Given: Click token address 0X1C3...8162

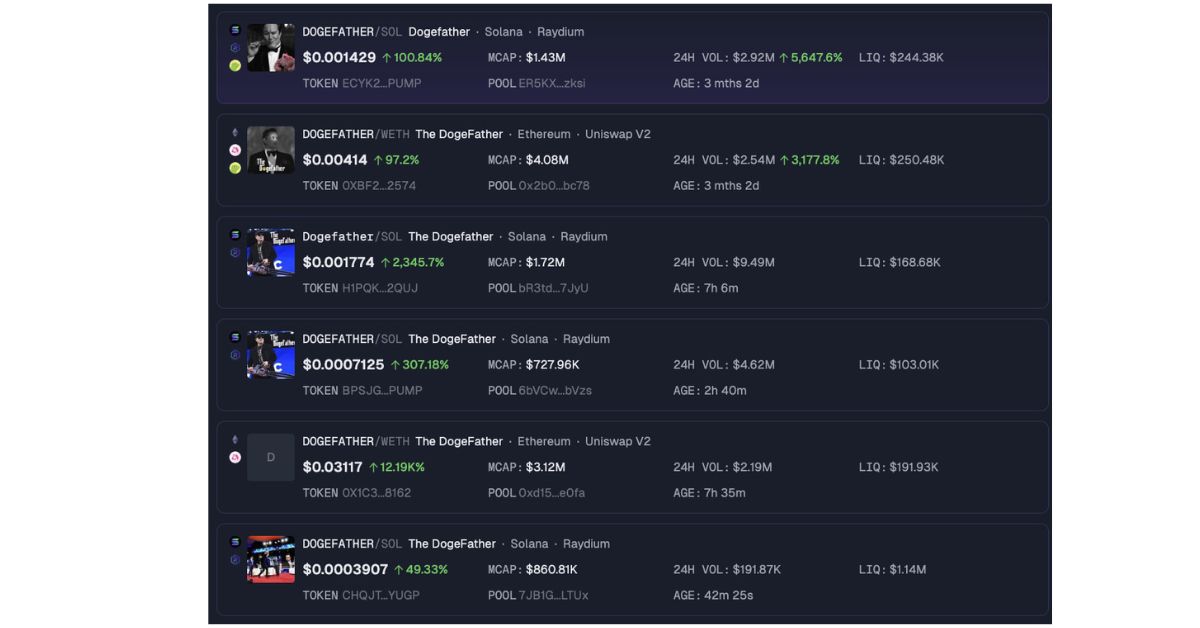Looking at the screenshot, I should click(376, 493).
